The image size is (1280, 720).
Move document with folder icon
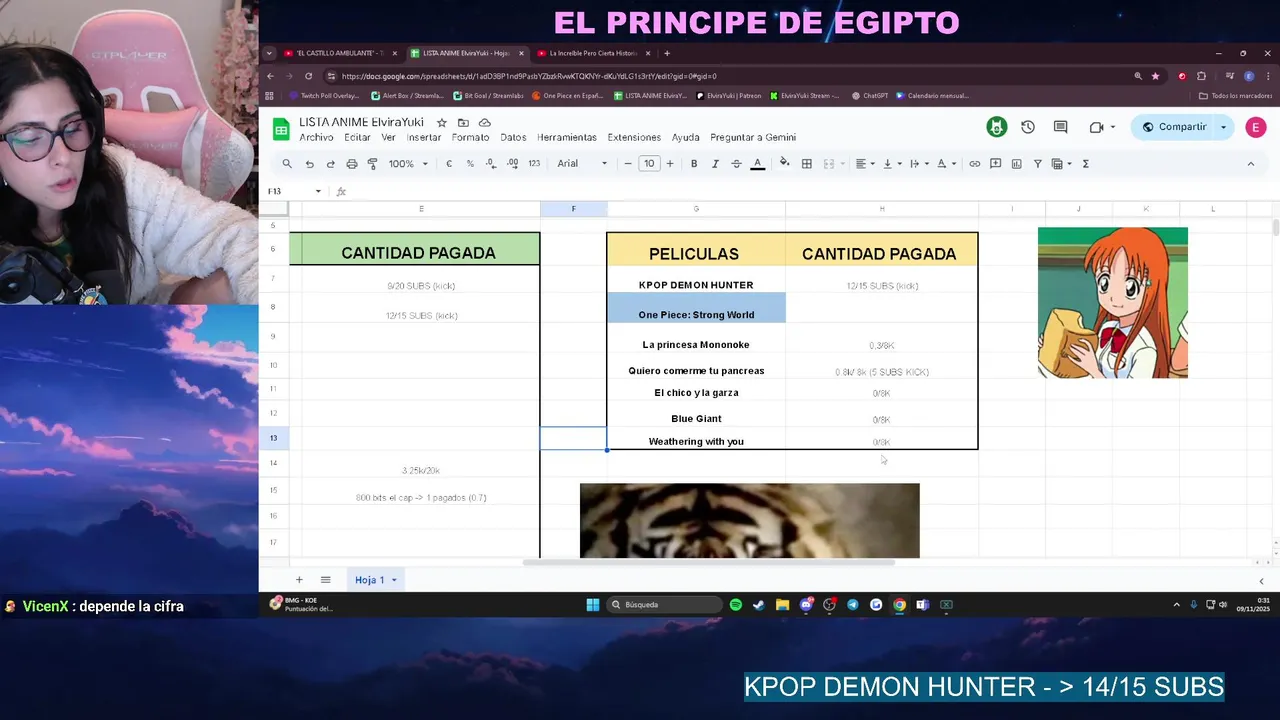pos(463,122)
